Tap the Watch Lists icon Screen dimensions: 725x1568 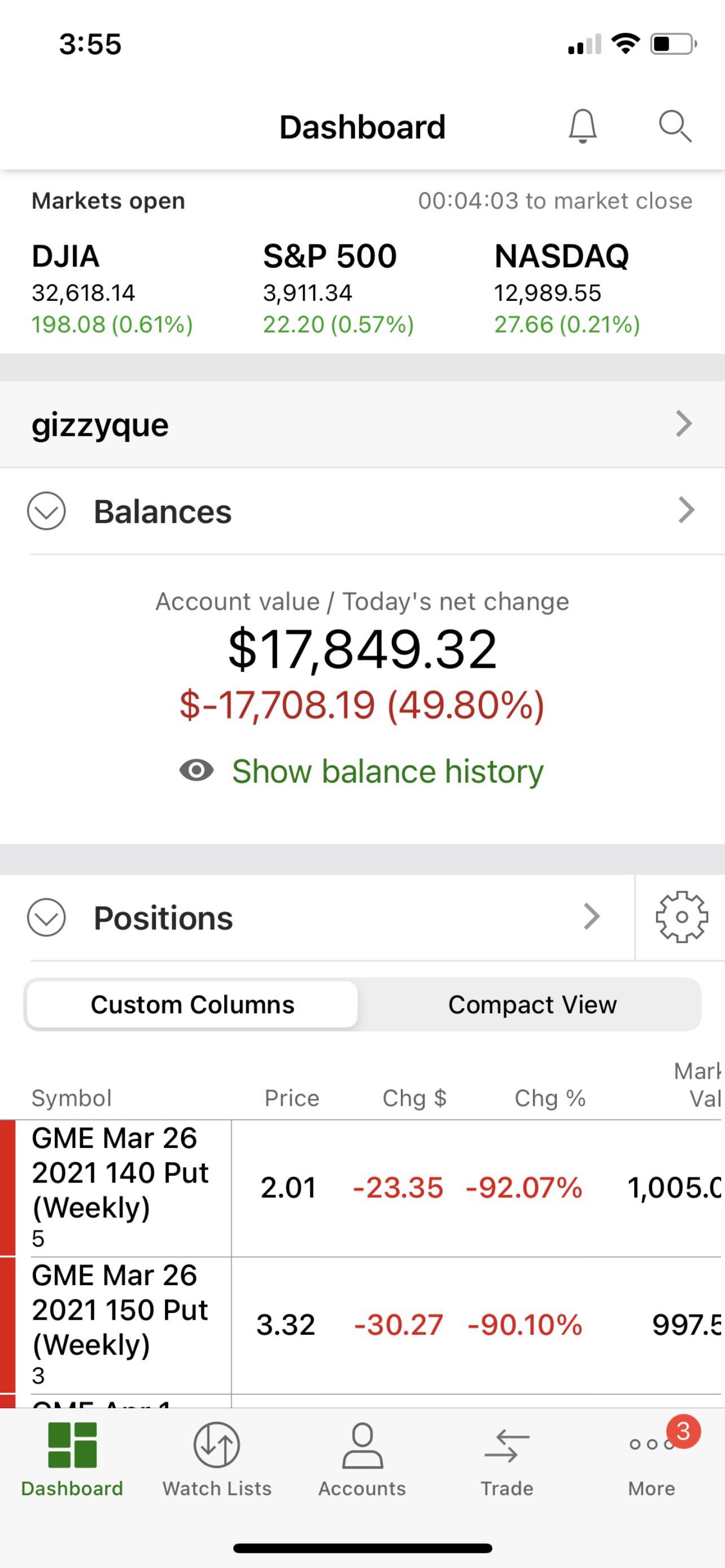[x=217, y=1445]
